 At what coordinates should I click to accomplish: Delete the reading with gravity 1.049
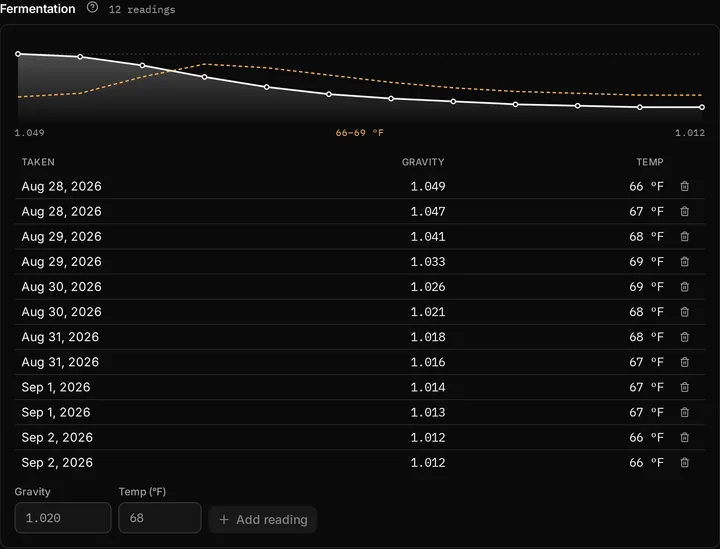point(684,186)
